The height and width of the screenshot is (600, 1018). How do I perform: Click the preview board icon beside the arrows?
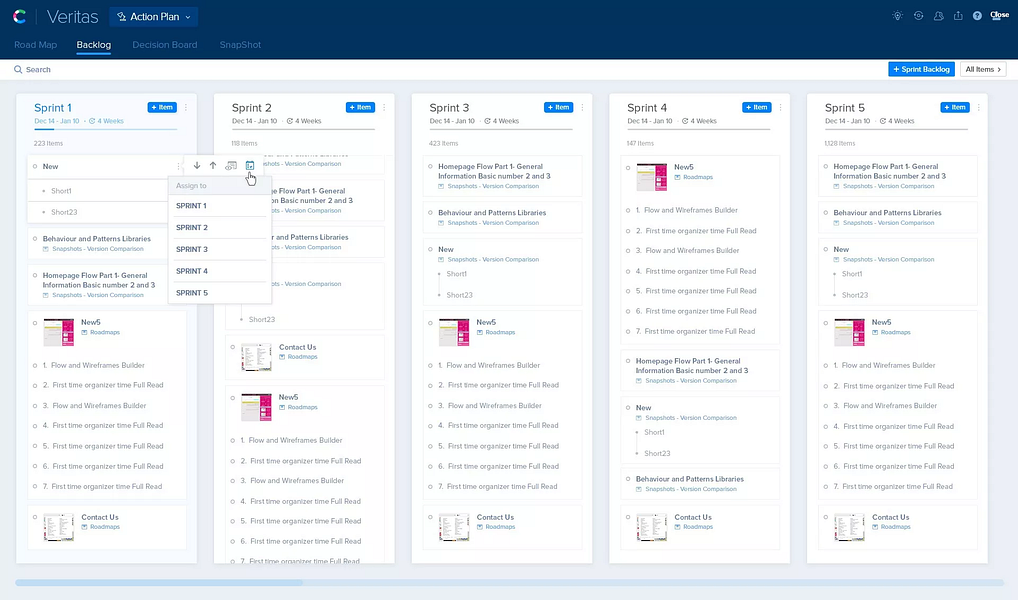[x=230, y=166]
